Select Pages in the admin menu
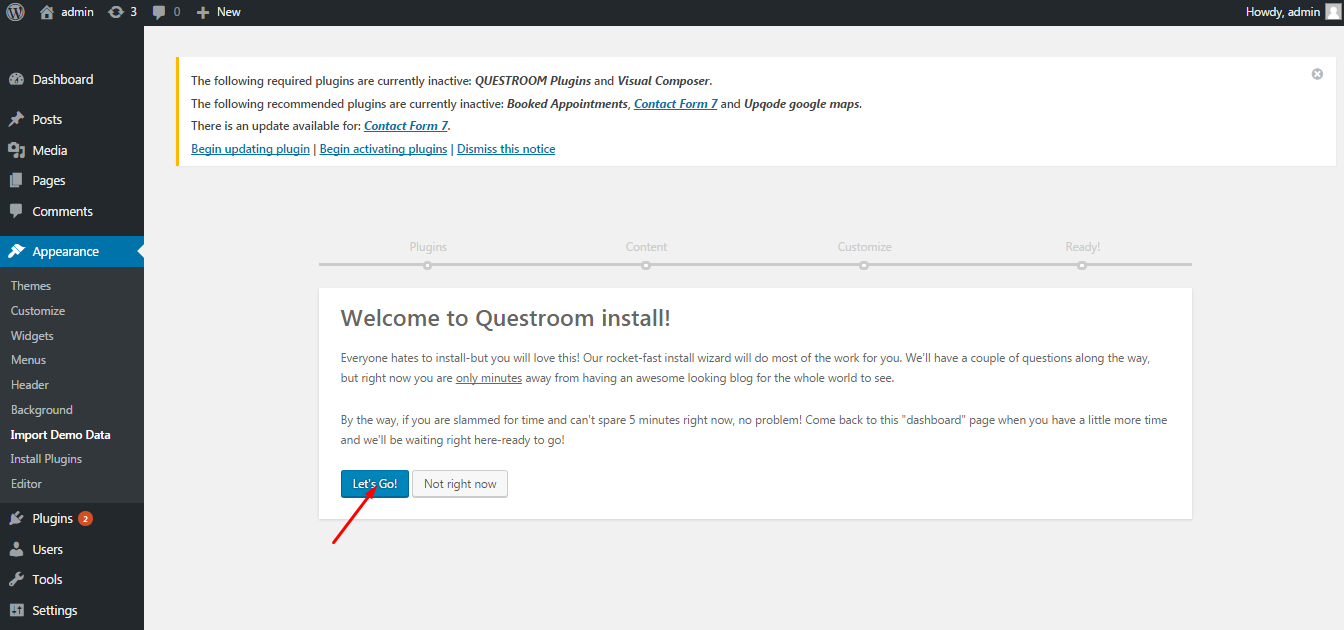 49,181
